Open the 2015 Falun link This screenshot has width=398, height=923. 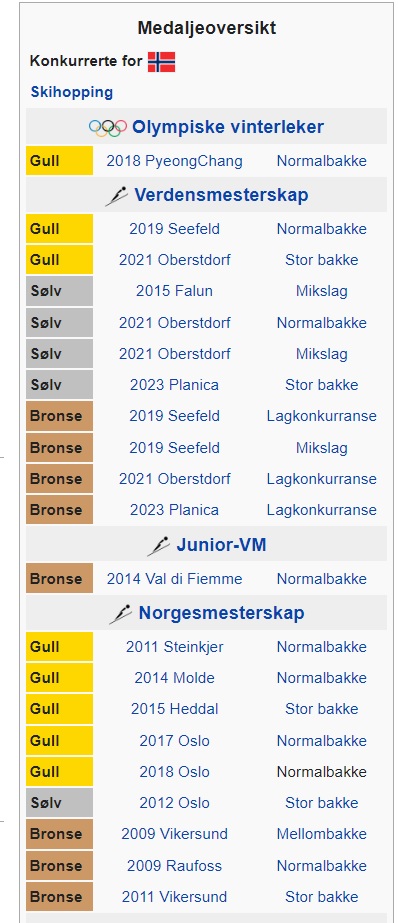174,291
